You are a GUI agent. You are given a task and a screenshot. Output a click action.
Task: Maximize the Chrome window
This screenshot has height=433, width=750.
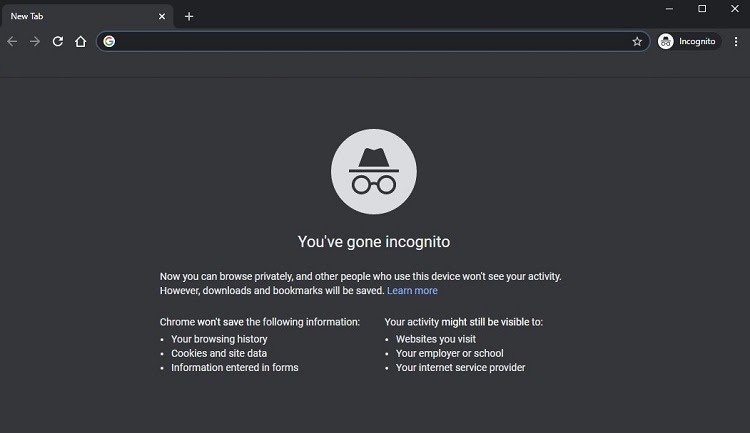(702, 9)
